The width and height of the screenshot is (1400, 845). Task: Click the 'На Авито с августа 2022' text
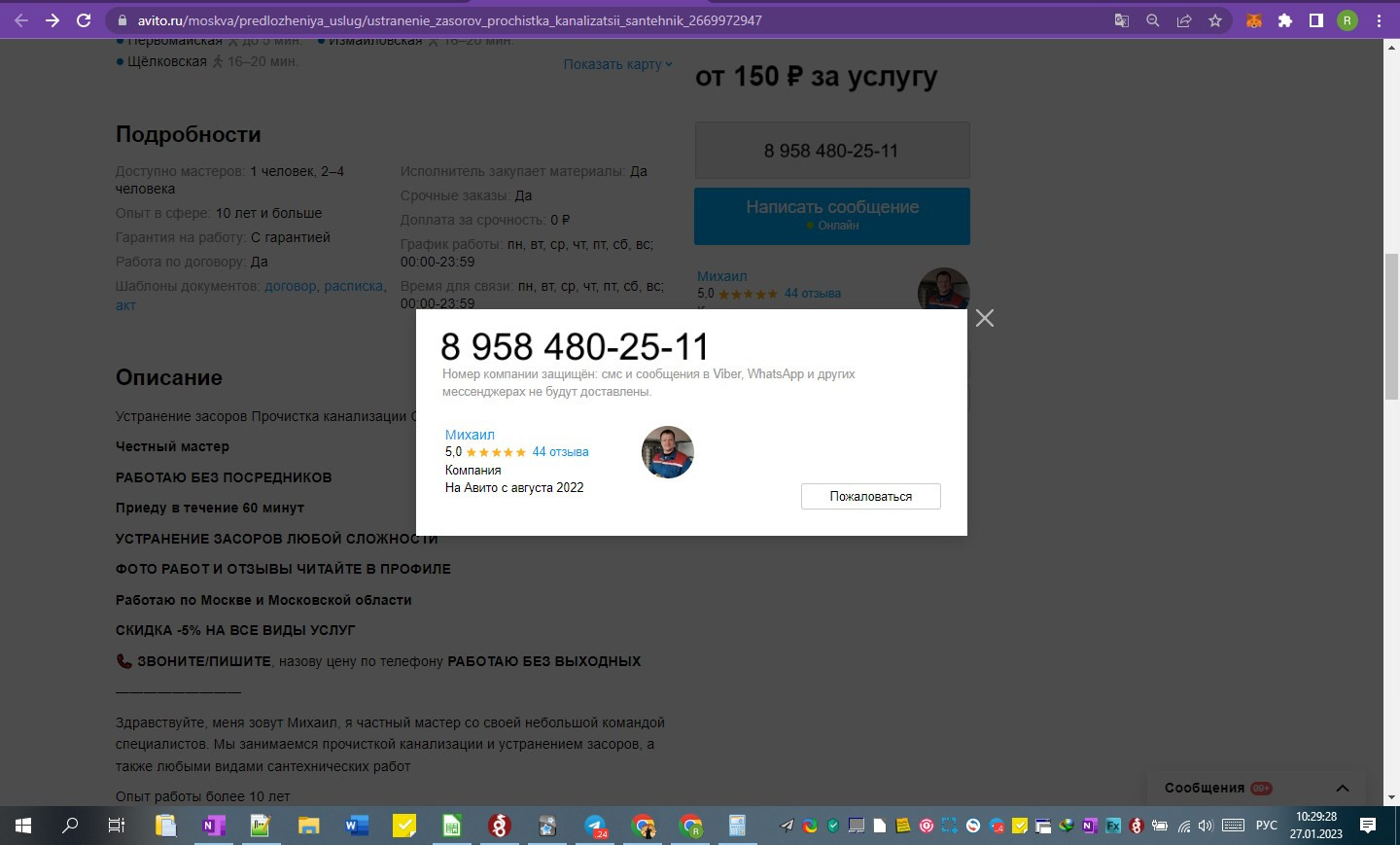pos(514,488)
